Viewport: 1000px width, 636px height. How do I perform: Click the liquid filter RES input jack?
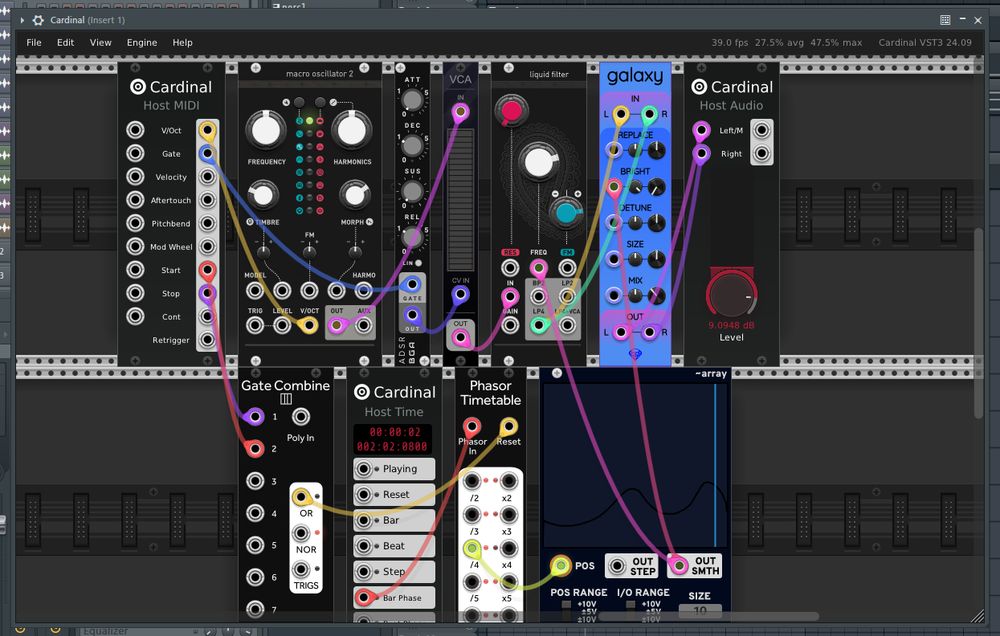510,268
